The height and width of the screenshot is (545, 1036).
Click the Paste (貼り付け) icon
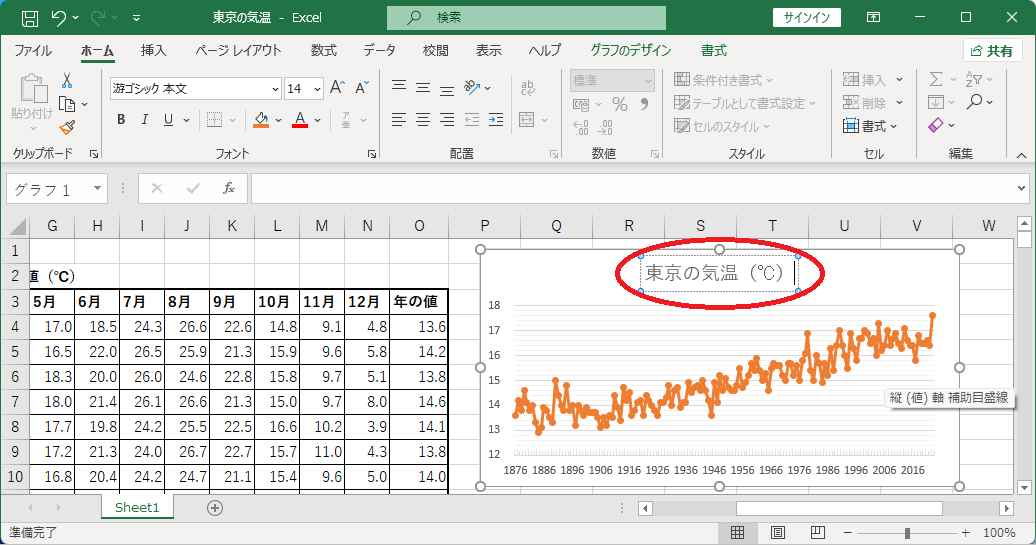pyautogui.click(x=32, y=89)
